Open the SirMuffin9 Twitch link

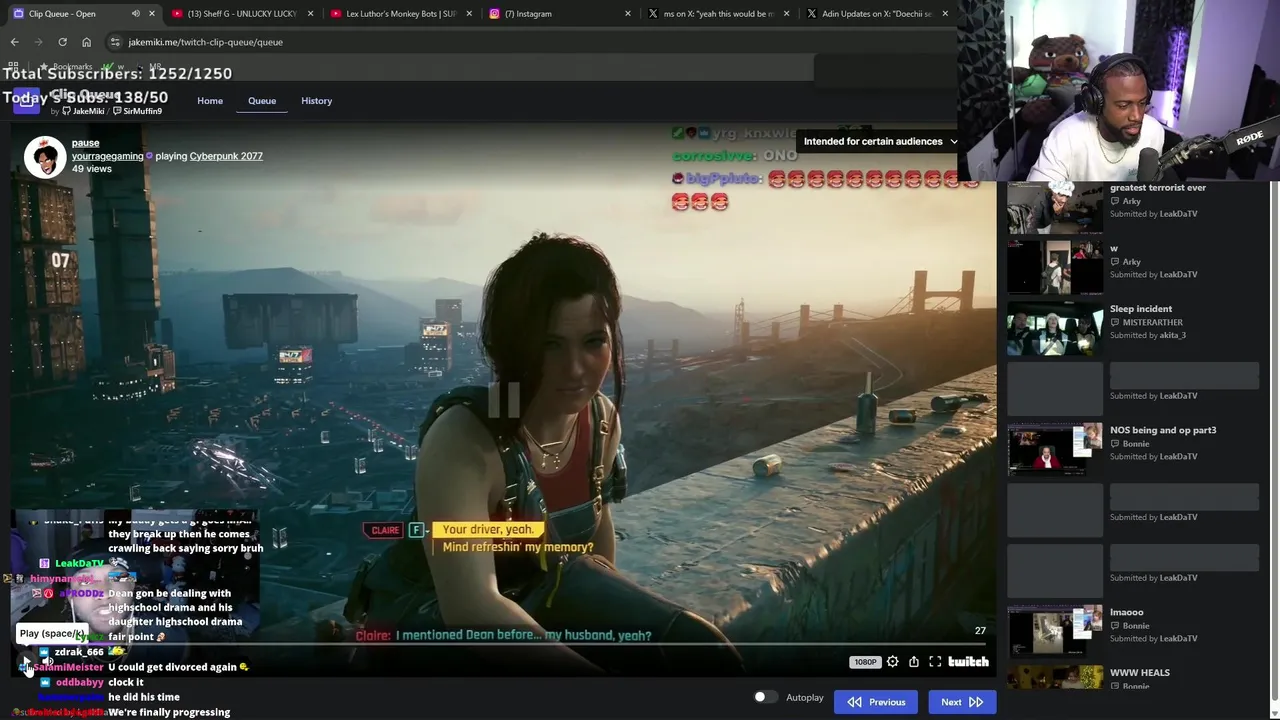click(137, 111)
